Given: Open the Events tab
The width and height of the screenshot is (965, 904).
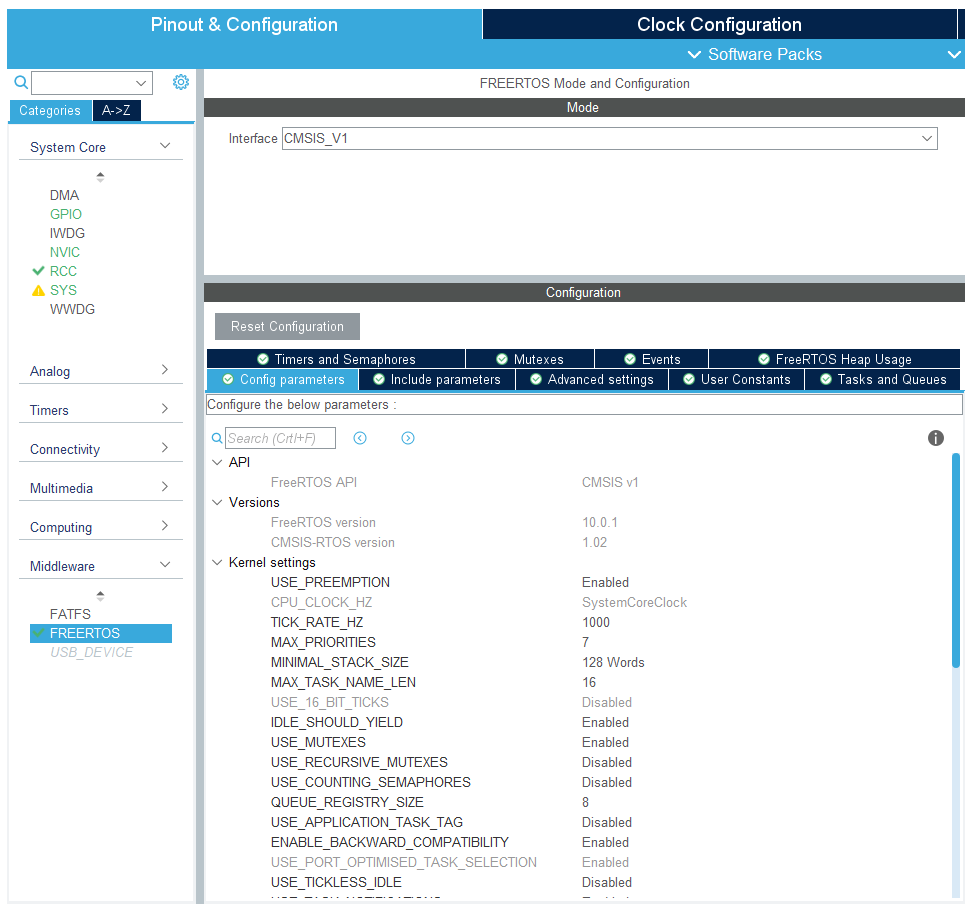Looking at the screenshot, I should (652, 359).
